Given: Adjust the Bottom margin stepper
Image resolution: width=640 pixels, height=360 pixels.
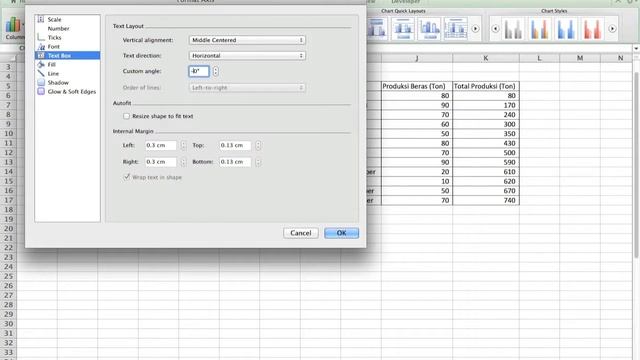Looking at the screenshot, I should tap(258, 162).
